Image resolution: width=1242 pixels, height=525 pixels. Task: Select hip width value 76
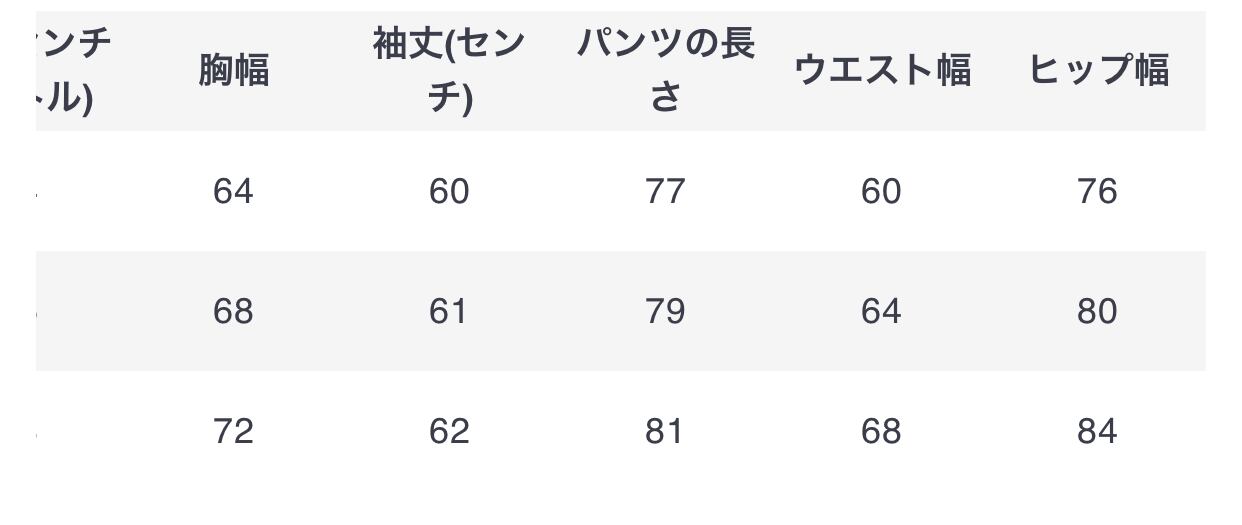coord(1097,191)
